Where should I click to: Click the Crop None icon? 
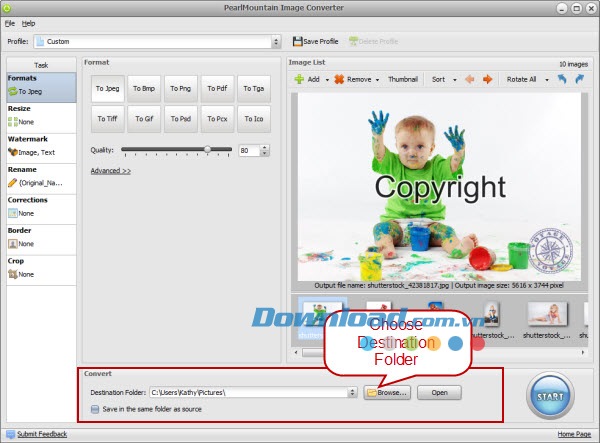coord(13,274)
